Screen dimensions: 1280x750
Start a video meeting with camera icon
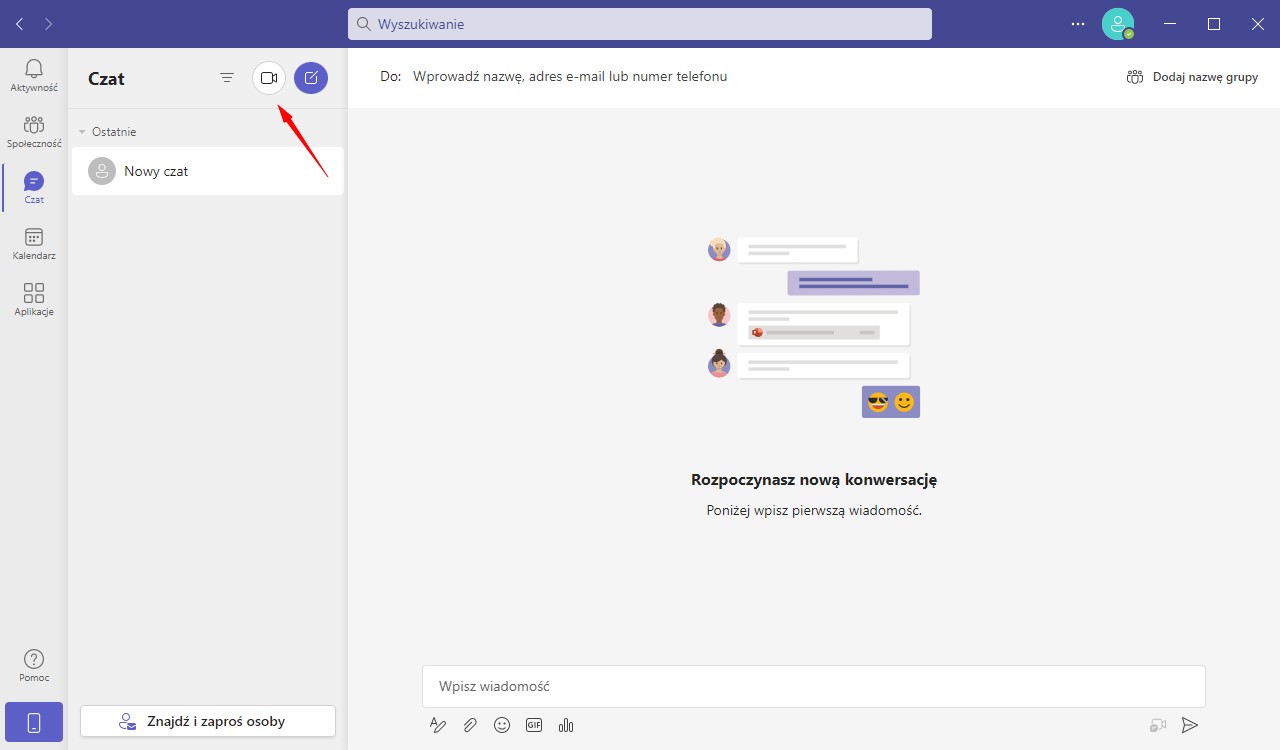tap(269, 78)
